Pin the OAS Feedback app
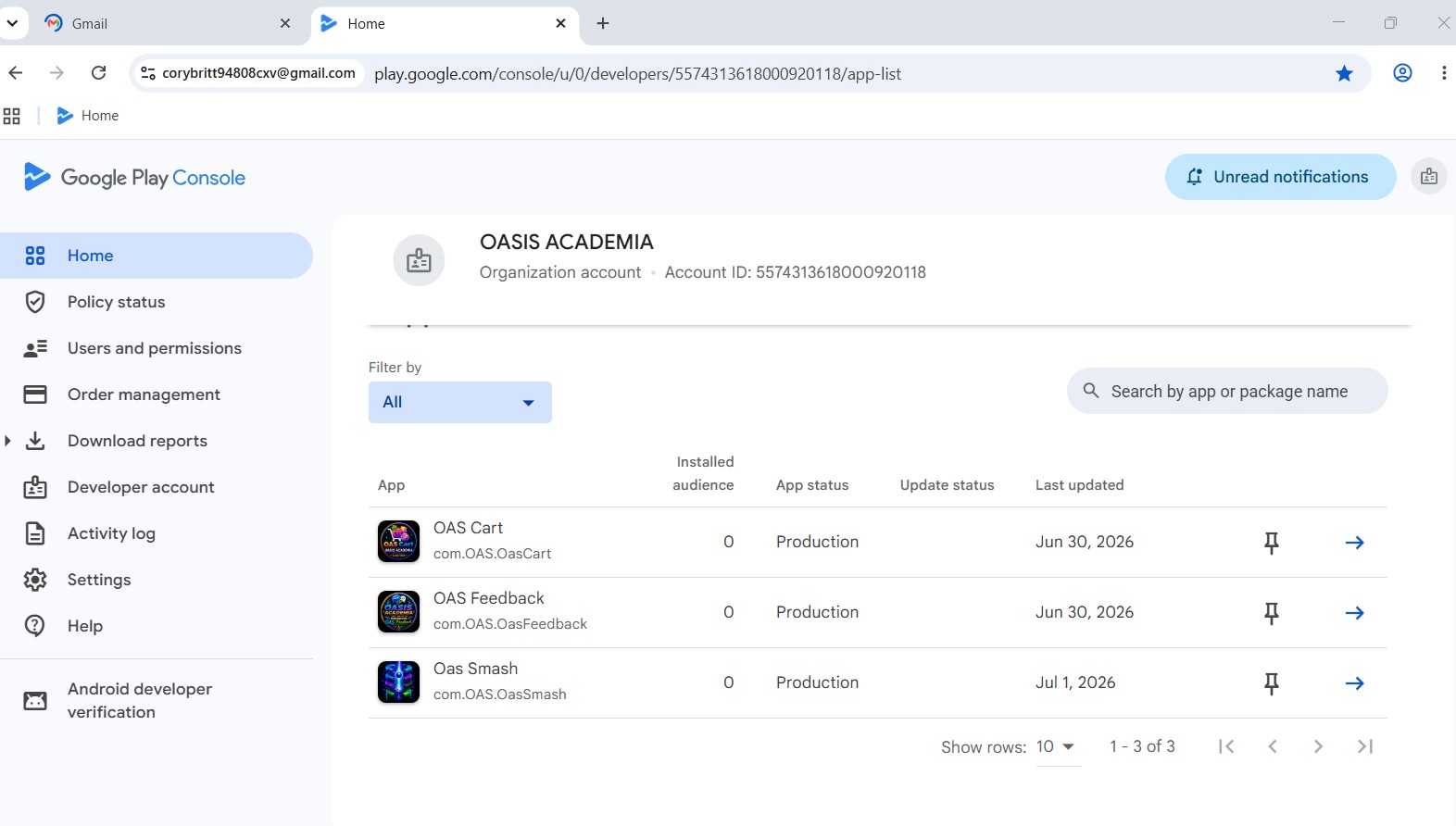 (x=1272, y=613)
